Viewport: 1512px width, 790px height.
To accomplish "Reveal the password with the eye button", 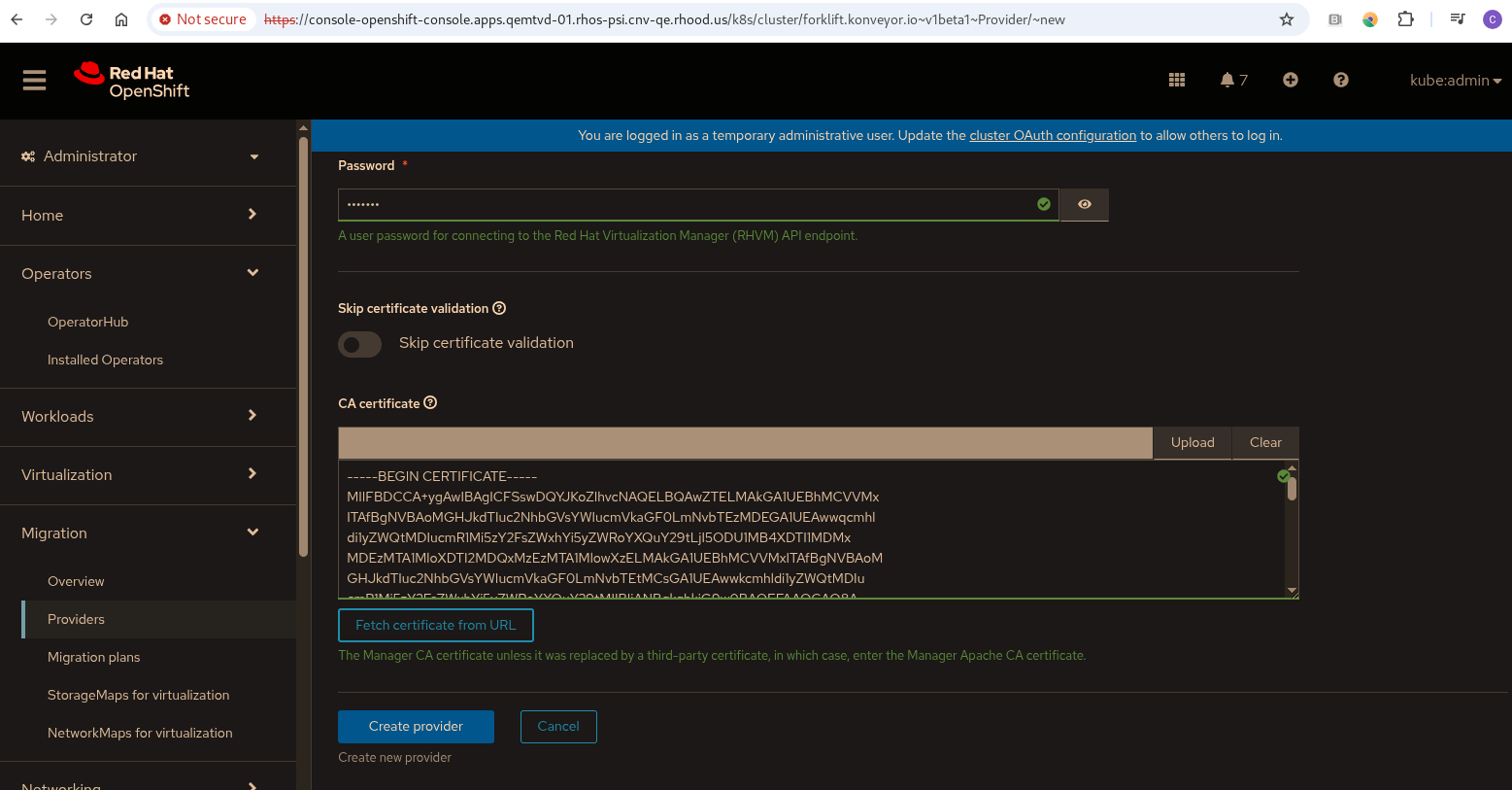I will [1085, 204].
